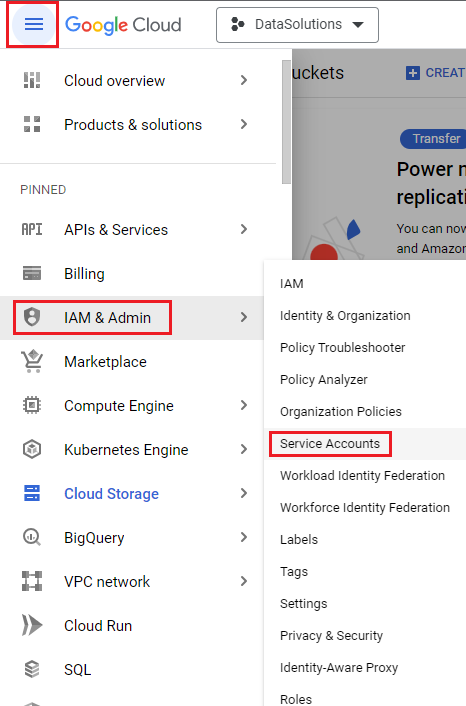Expand the Cloud overview submenu arrow
Viewport: 466px width, 706px height.
tap(244, 80)
